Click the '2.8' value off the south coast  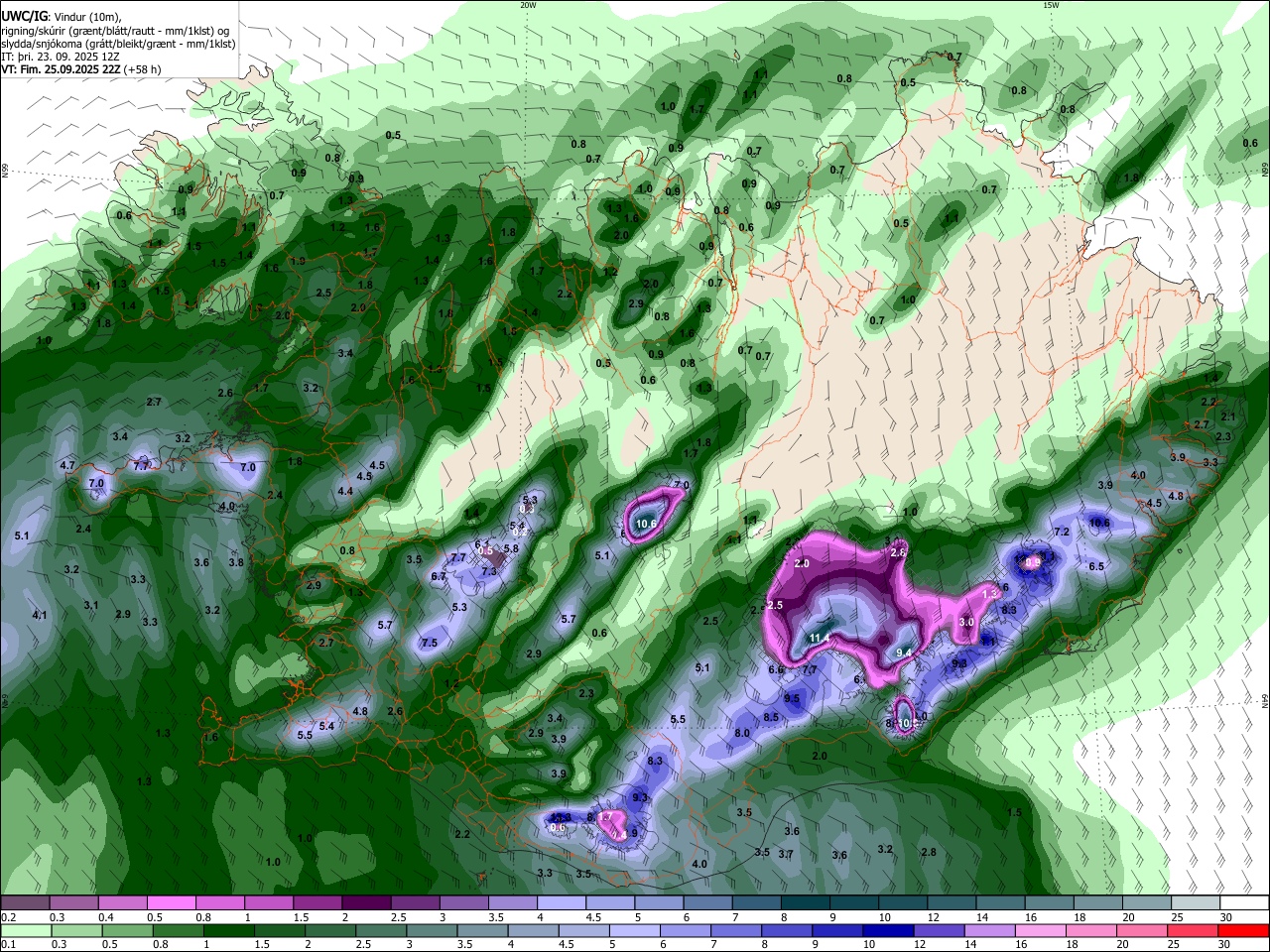coord(929,852)
